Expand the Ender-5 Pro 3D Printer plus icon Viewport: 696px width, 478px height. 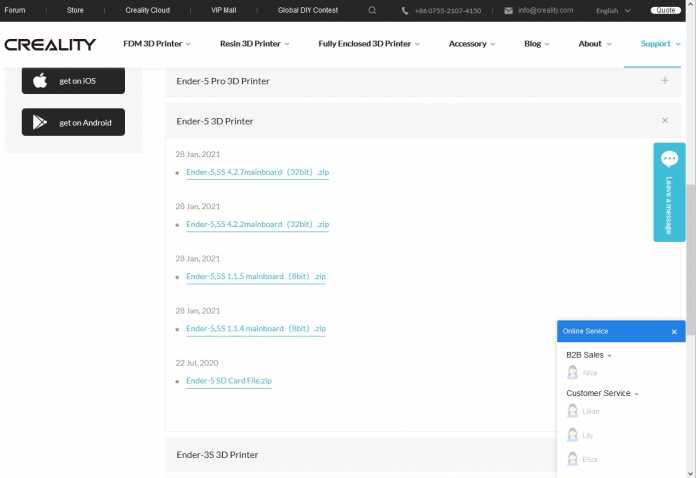tap(664, 80)
